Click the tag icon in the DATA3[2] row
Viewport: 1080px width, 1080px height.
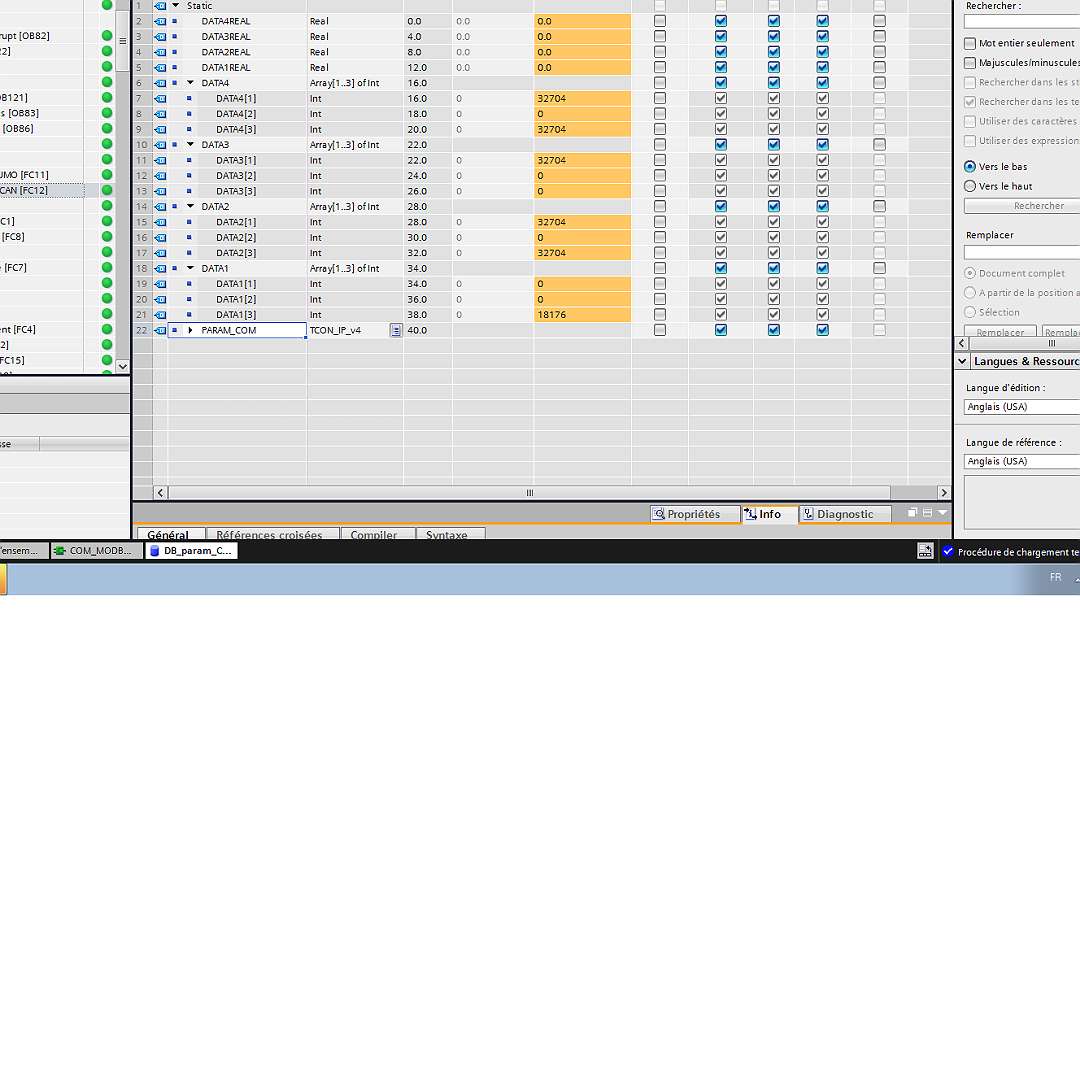tap(160, 176)
